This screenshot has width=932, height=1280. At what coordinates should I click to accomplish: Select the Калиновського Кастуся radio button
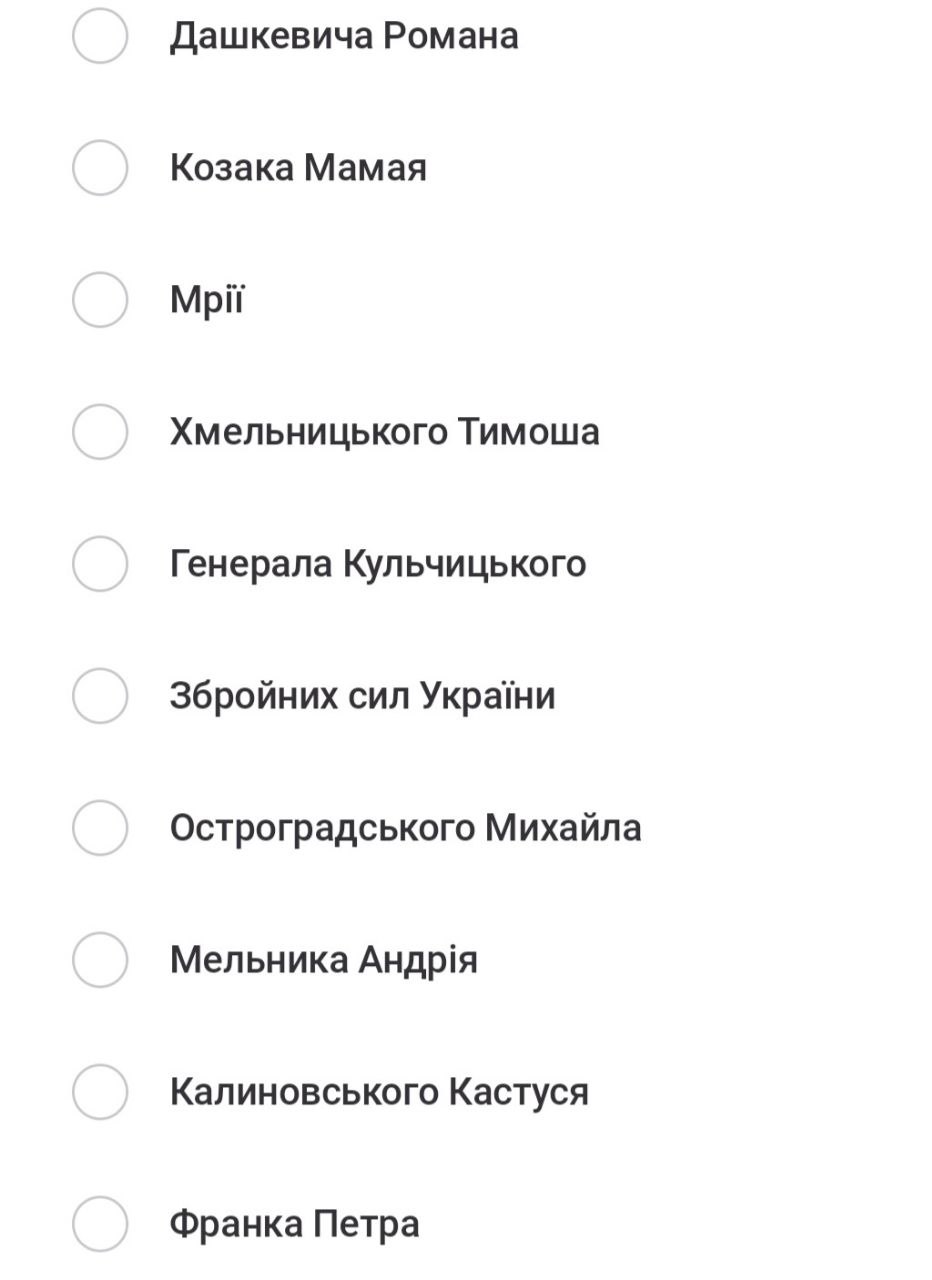100,1092
